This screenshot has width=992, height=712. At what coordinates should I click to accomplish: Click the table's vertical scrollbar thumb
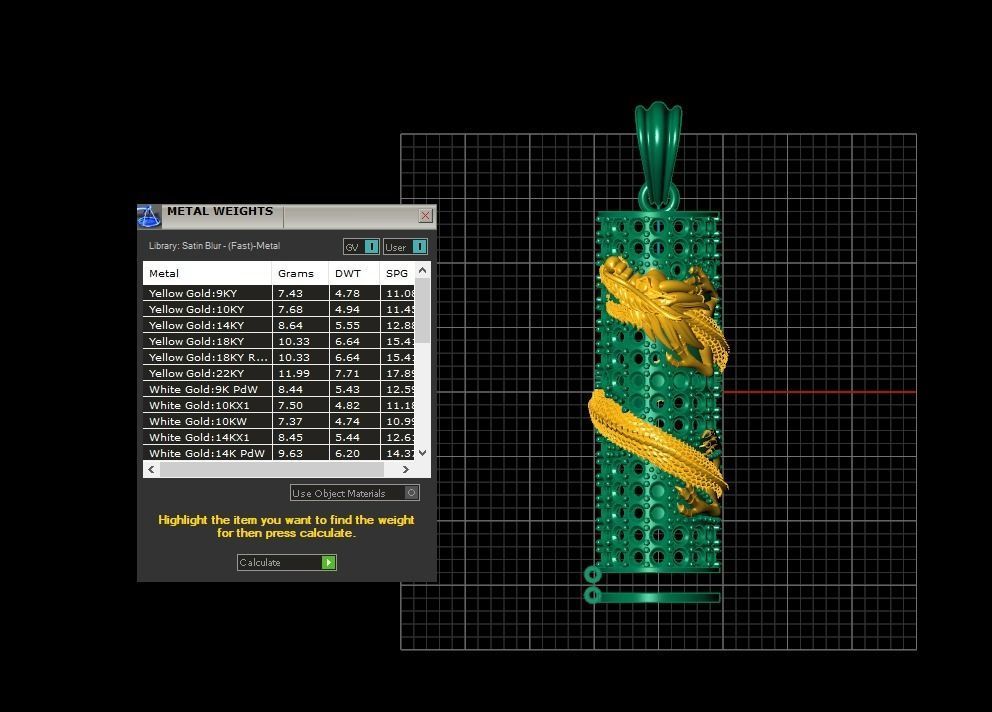[423, 310]
